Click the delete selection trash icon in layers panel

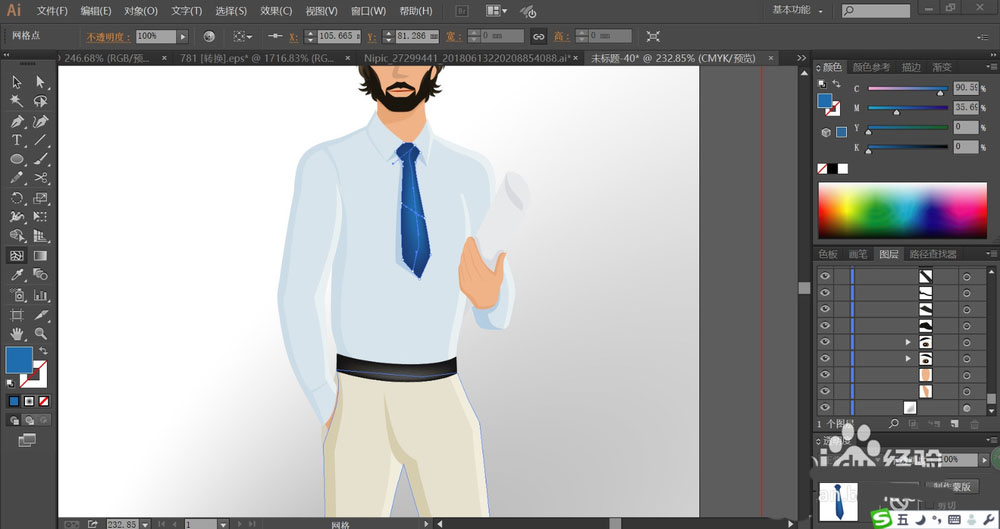tap(974, 424)
